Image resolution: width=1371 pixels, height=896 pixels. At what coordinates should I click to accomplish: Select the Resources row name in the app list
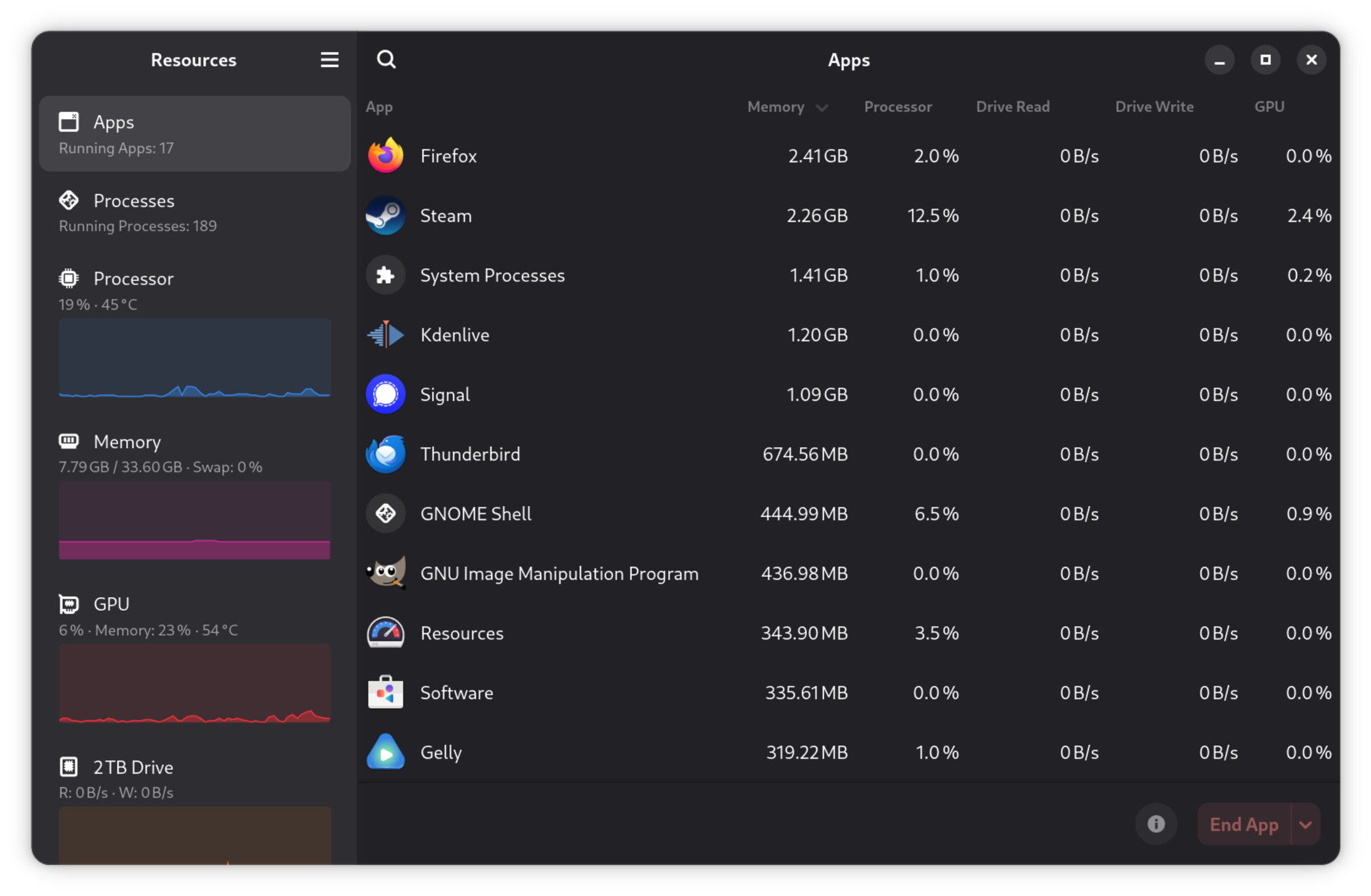point(461,633)
